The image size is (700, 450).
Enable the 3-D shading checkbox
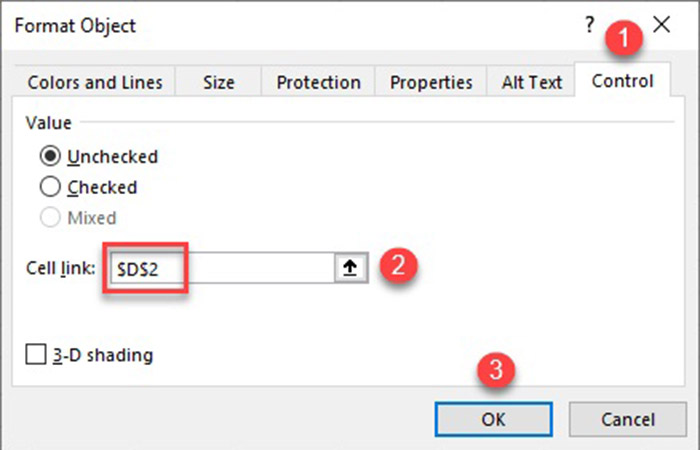[x=36, y=354]
